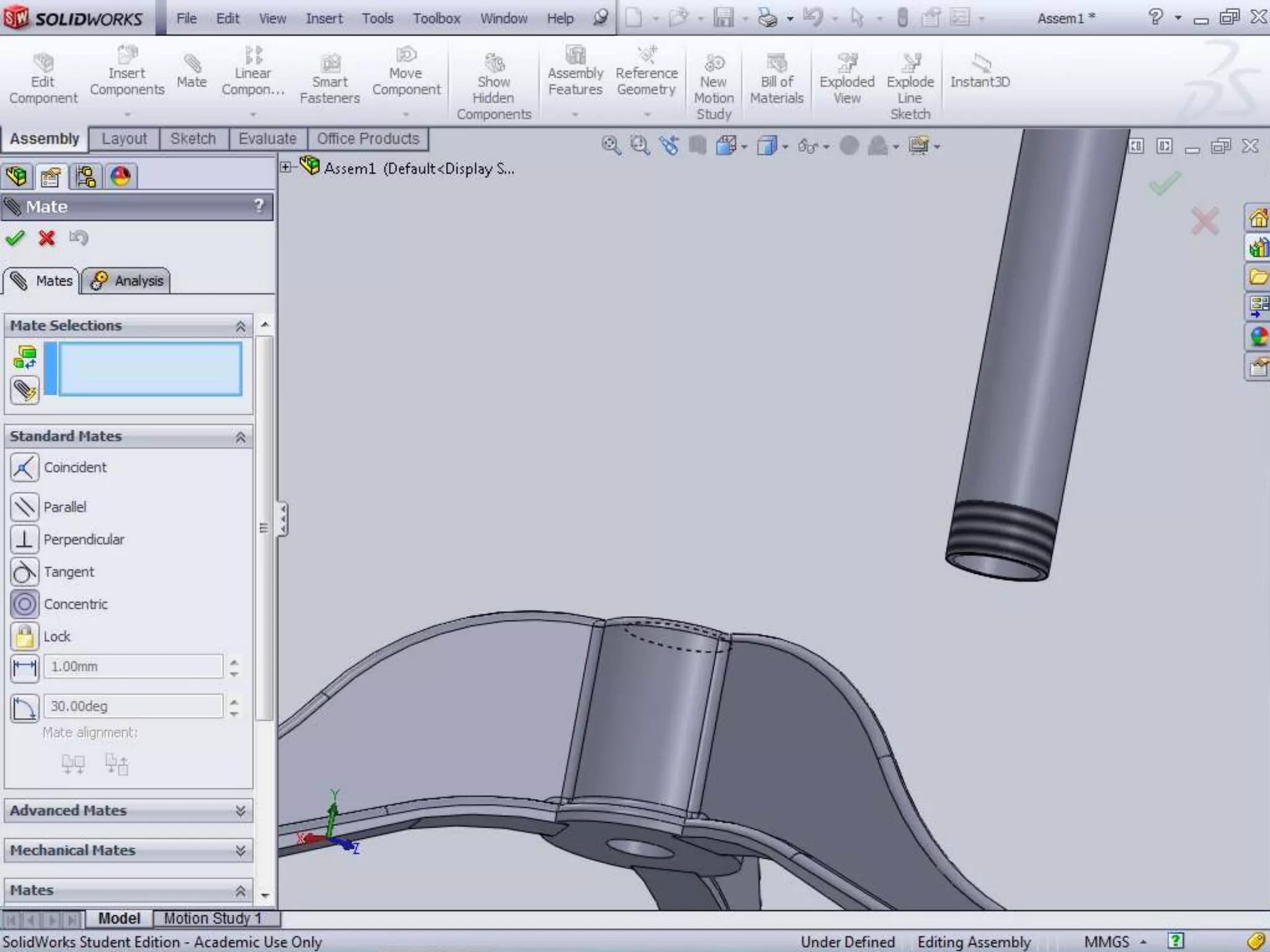Expand the Assem1 feature tree node
Viewport: 1270px width, 952px height.
(x=285, y=167)
